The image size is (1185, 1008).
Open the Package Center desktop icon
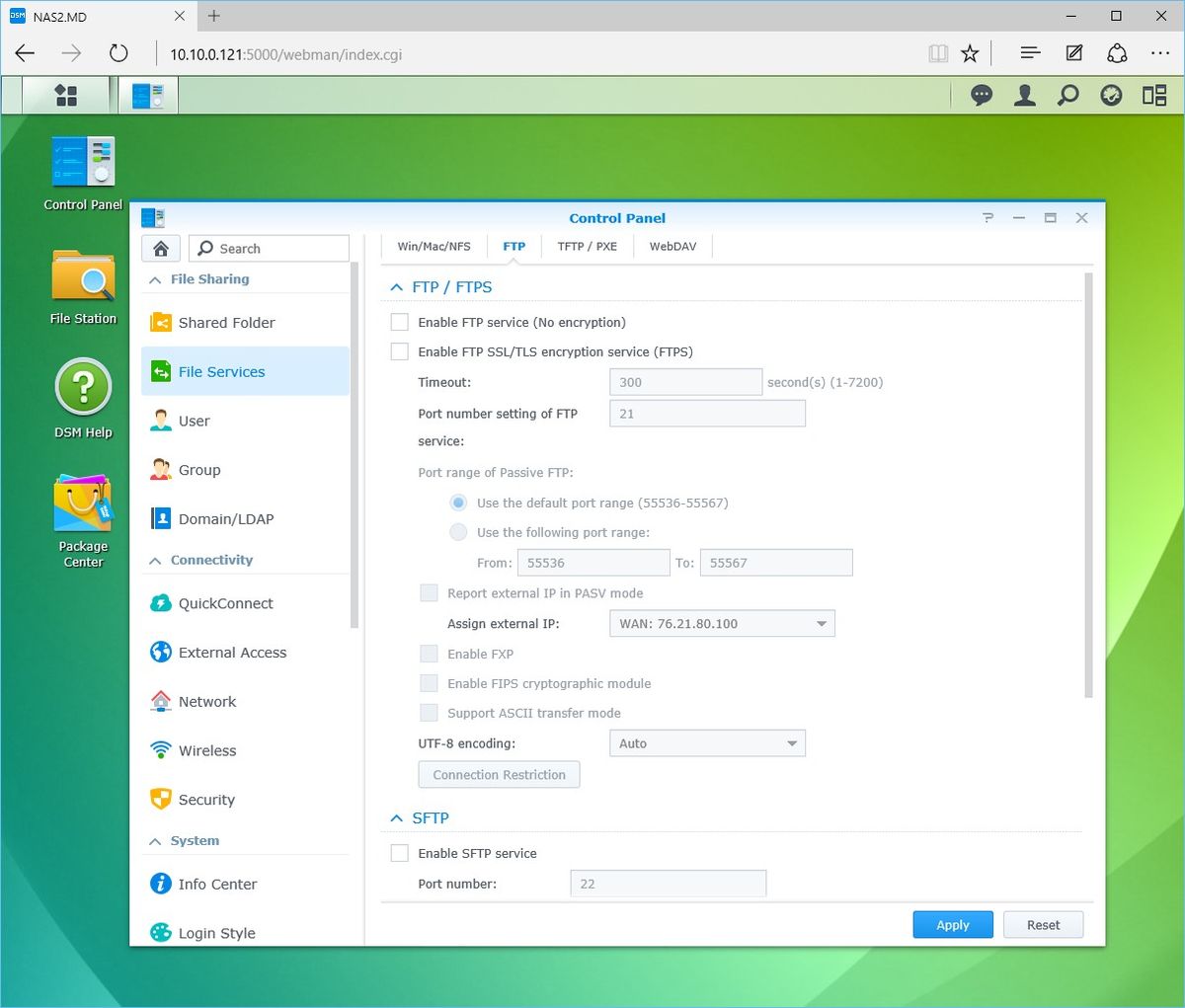pos(83,520)
